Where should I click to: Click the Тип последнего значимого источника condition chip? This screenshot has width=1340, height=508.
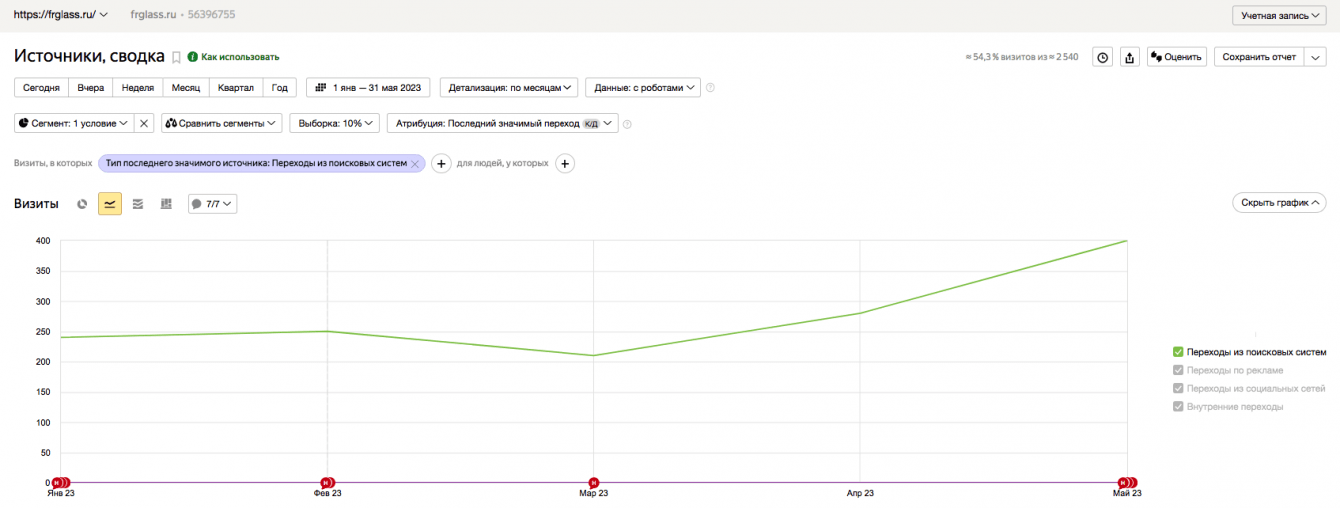point(256,163)
